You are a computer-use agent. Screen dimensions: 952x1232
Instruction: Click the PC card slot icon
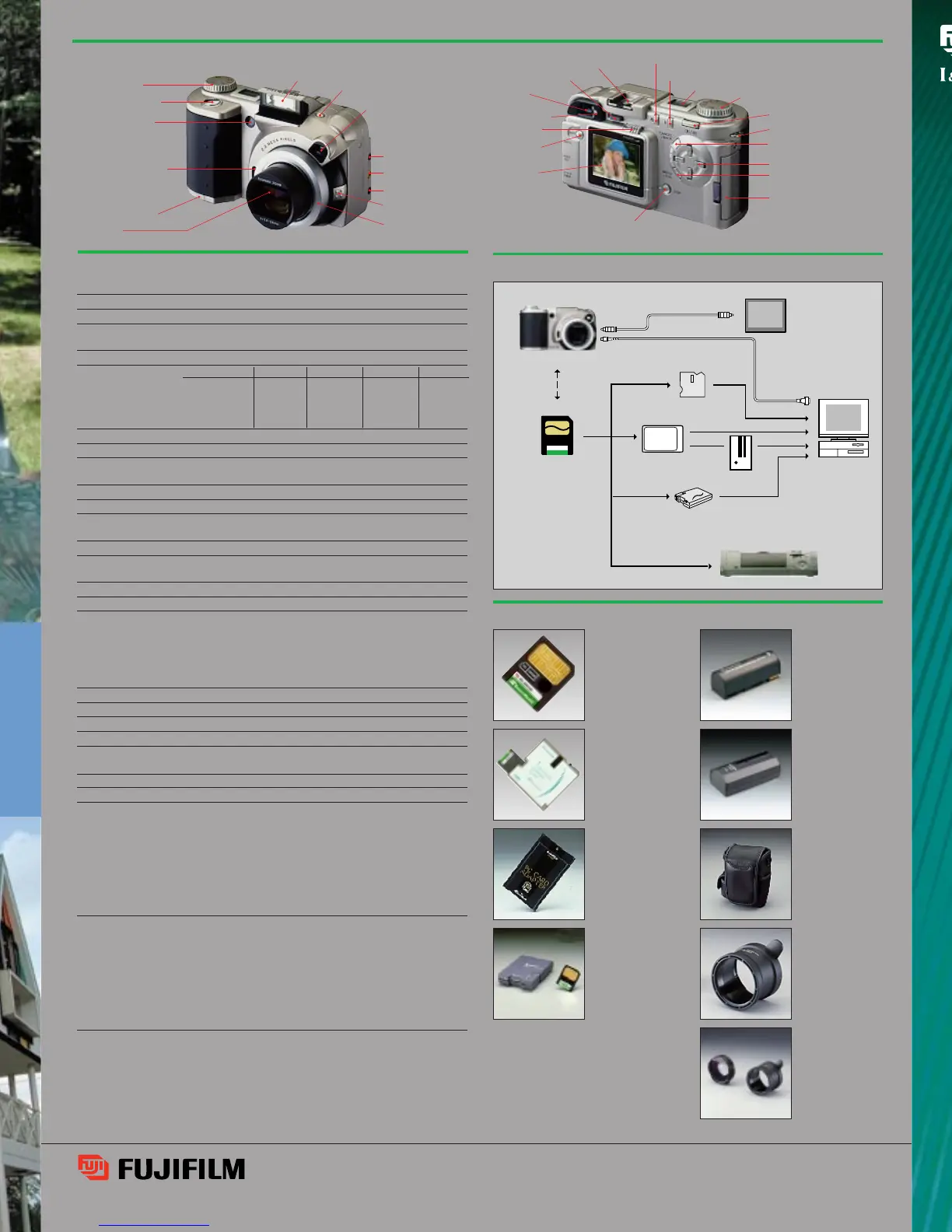tap(740, 453)
